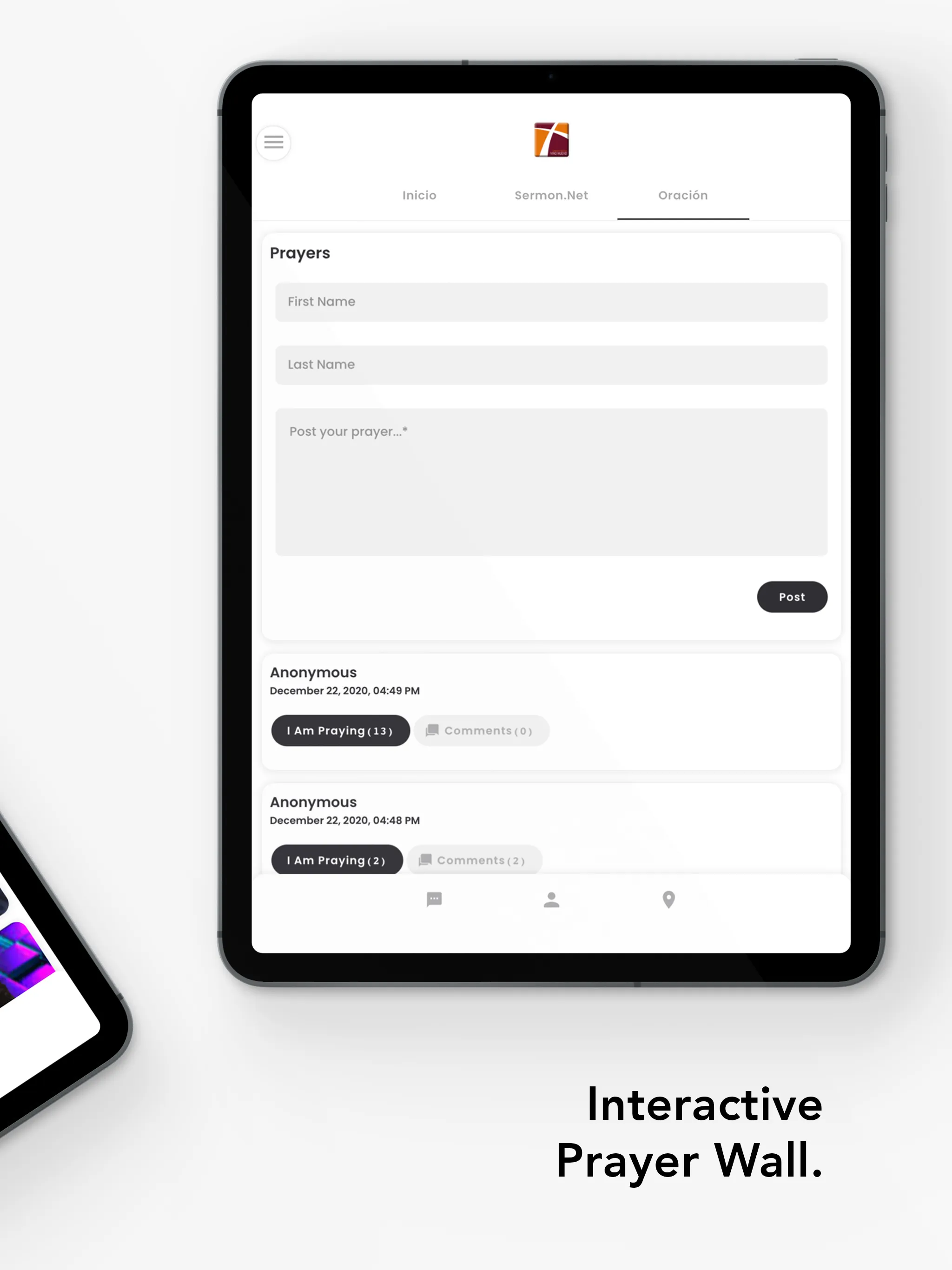Expand Comments on first anonymous post
This screenshot has width=952, height=1270.
click(x=480, y=730)
